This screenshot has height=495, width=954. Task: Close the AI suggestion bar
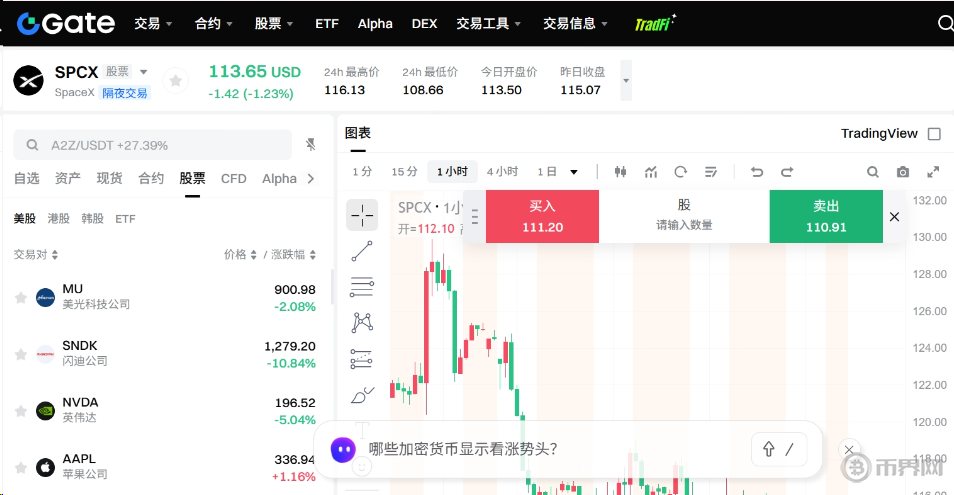[849, 449]
